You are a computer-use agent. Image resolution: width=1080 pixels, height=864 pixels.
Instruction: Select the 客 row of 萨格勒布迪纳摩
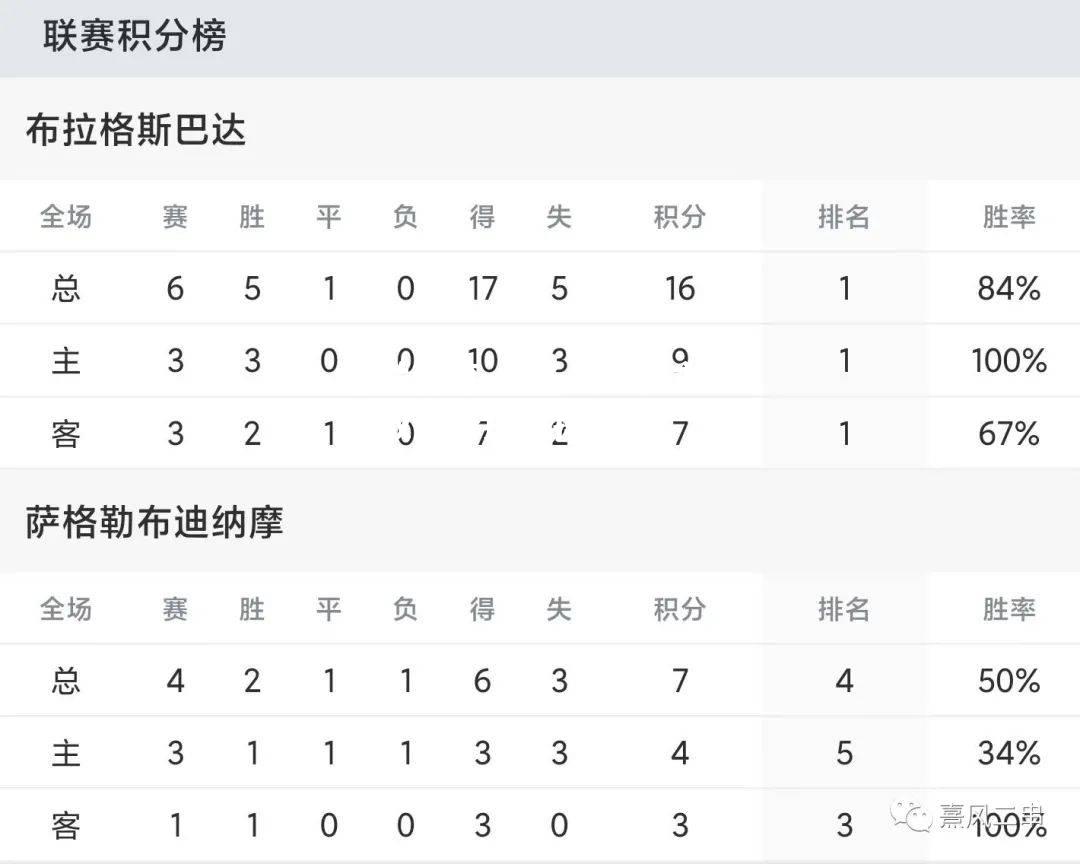pyautogui.click(x=540, y=825)
